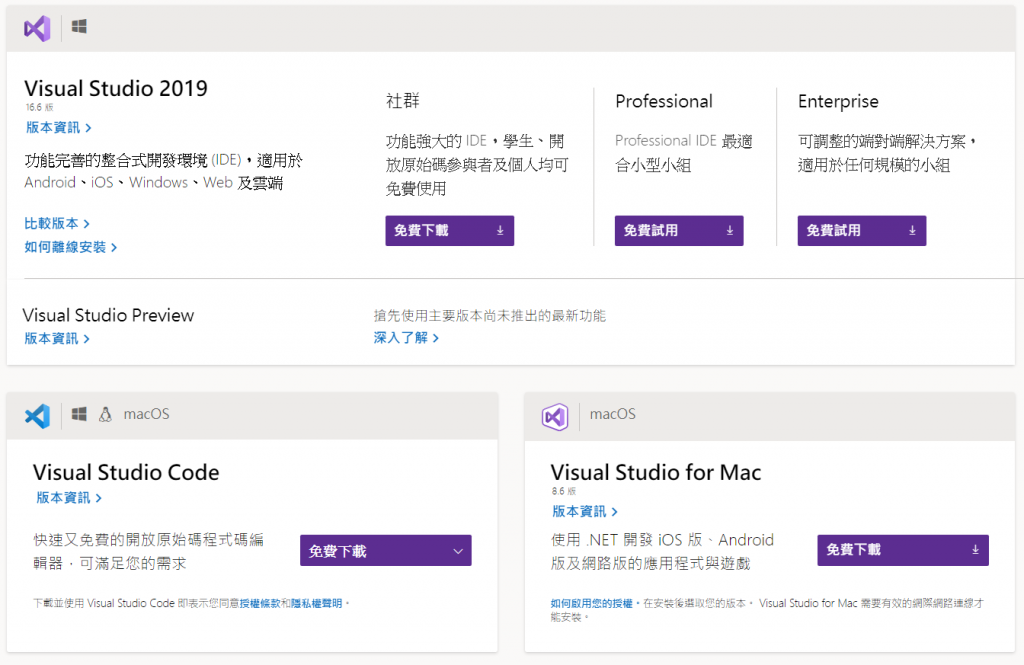Image resolution: width=1024 pixels, height=665 pixels.
Task: Start Professional 免費試用 trial
Action: coord(679,231)
